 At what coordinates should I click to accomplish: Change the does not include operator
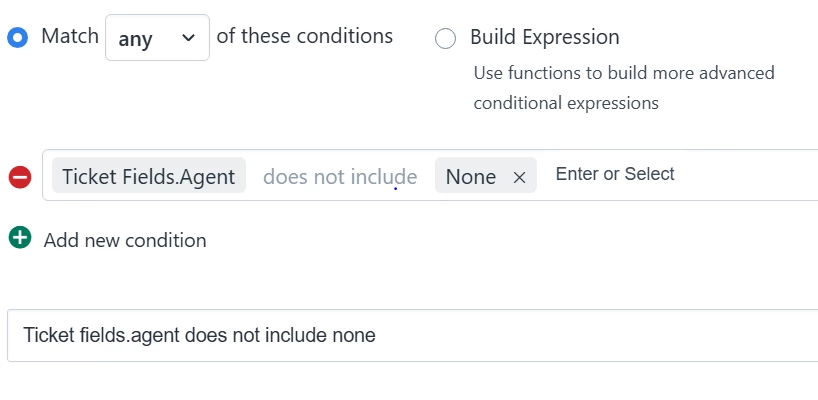click(340, 177)
